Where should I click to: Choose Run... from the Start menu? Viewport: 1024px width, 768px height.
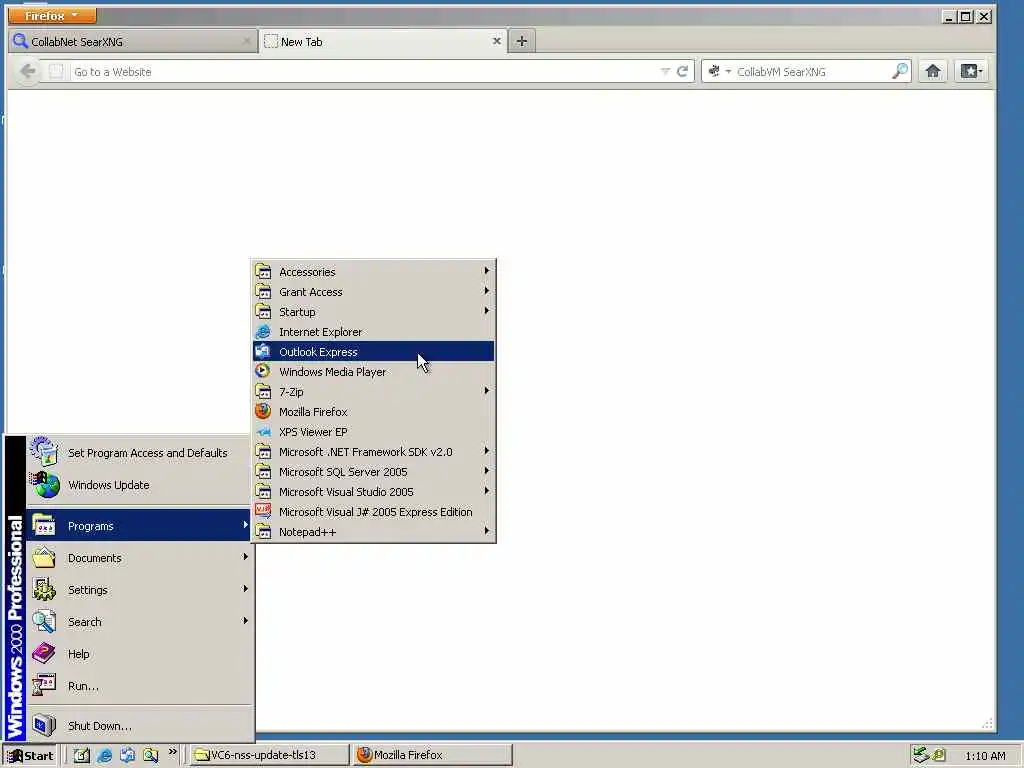tap(140, 686)
